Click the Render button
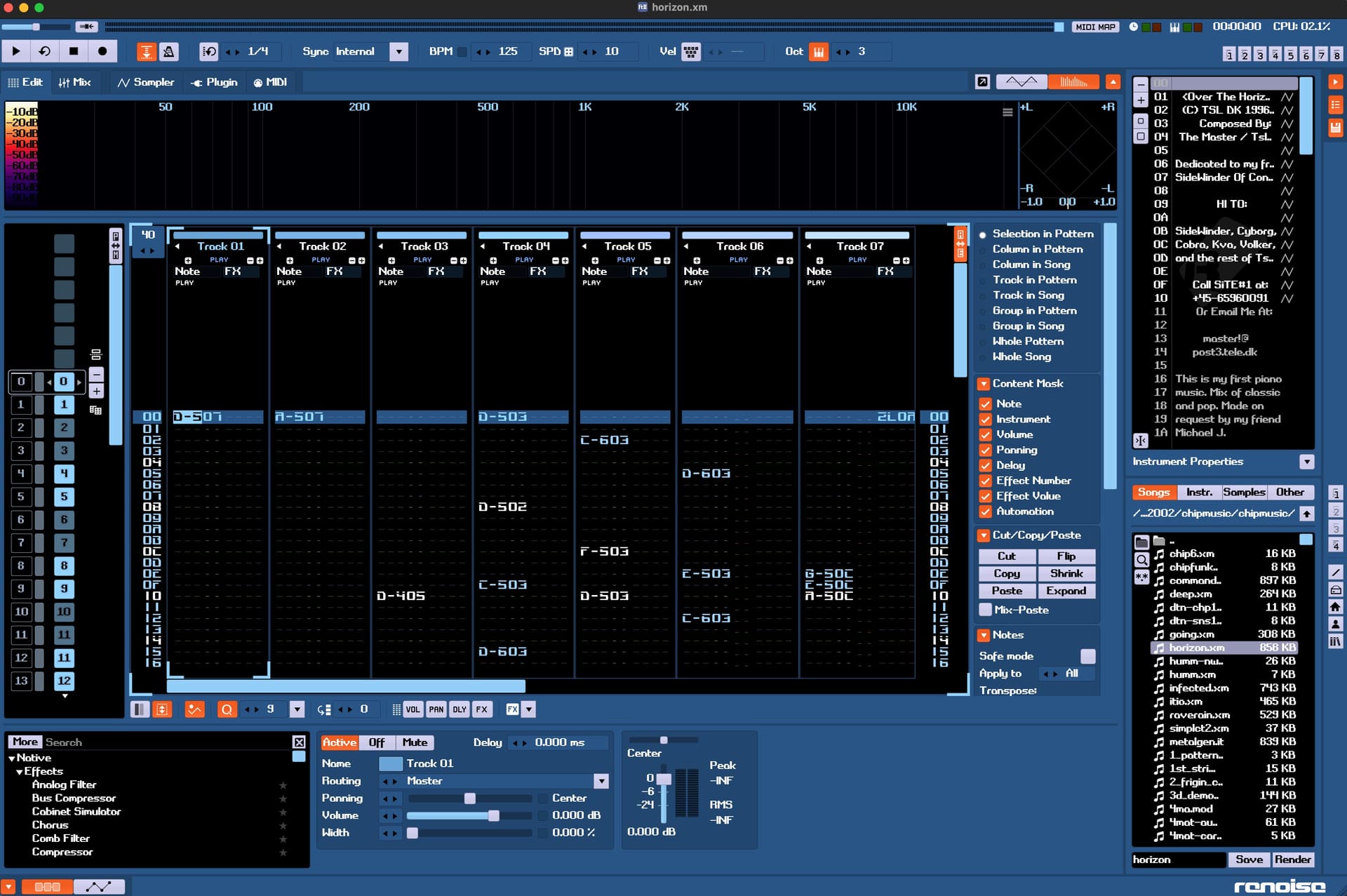Screen dimensions: 1347x896 (x=1292, y=860)
